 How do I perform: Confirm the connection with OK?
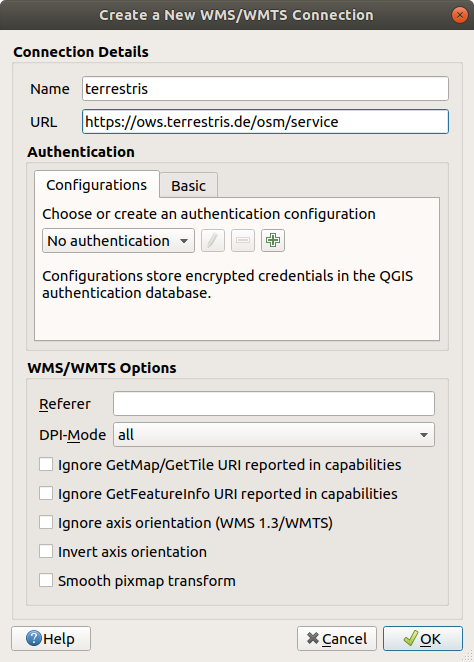click(423, 638)
